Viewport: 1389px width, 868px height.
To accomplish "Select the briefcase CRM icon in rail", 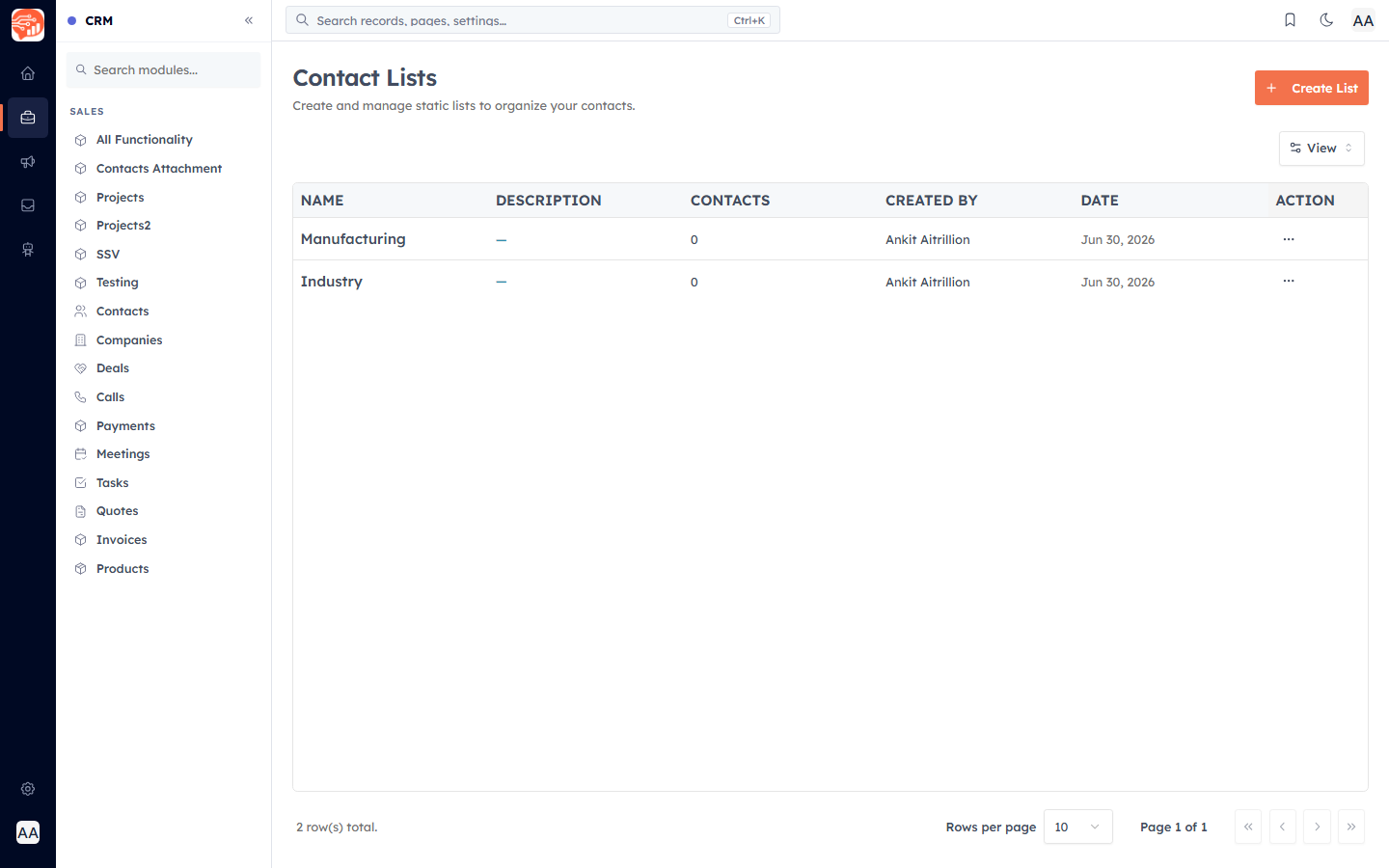I will 28,118.
